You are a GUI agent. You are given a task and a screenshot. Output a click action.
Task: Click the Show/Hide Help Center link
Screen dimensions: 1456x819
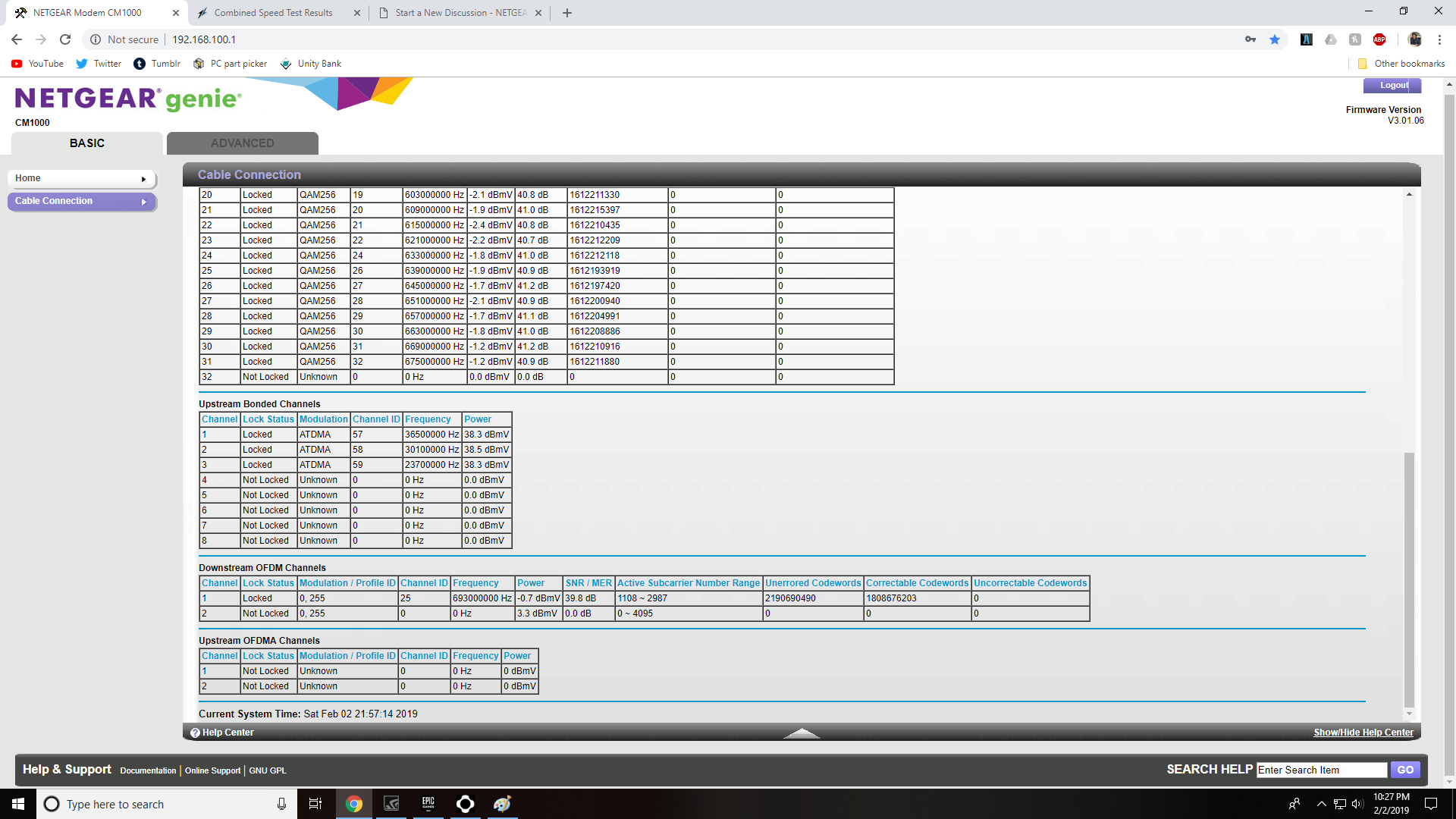tap(1363, 733)
